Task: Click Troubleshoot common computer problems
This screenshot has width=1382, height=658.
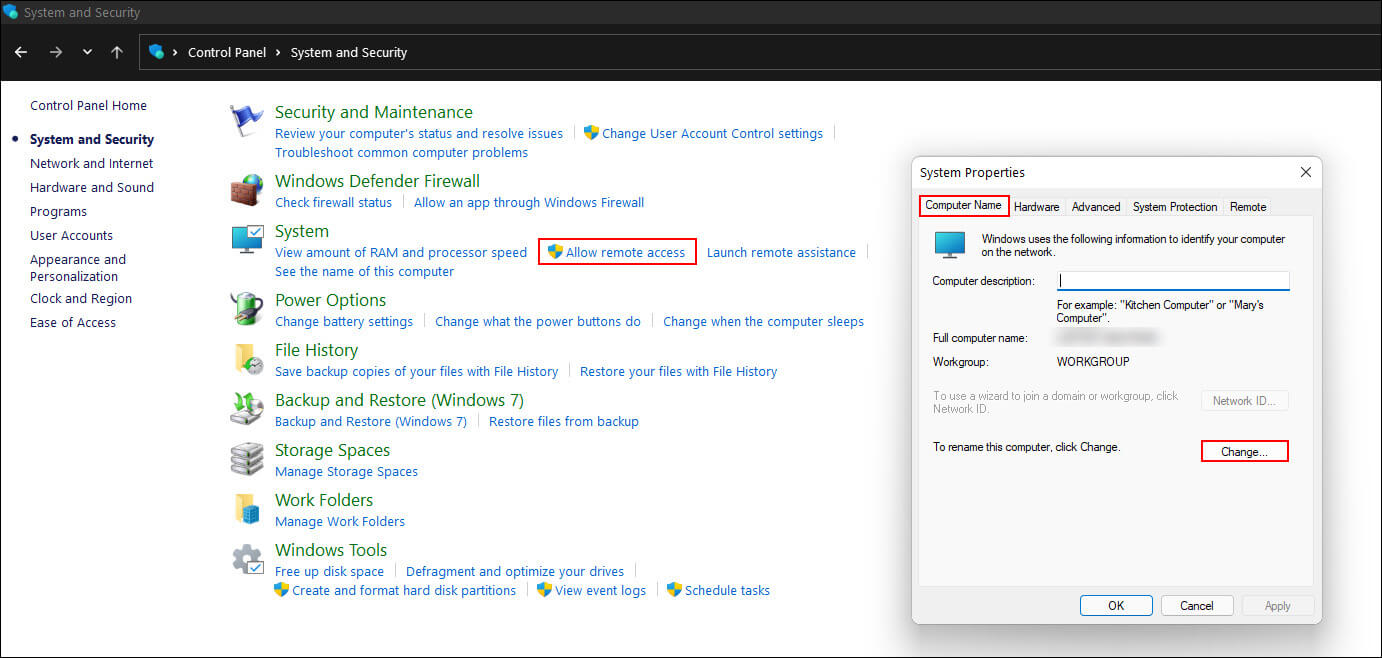Action: [x=401, y=153]
